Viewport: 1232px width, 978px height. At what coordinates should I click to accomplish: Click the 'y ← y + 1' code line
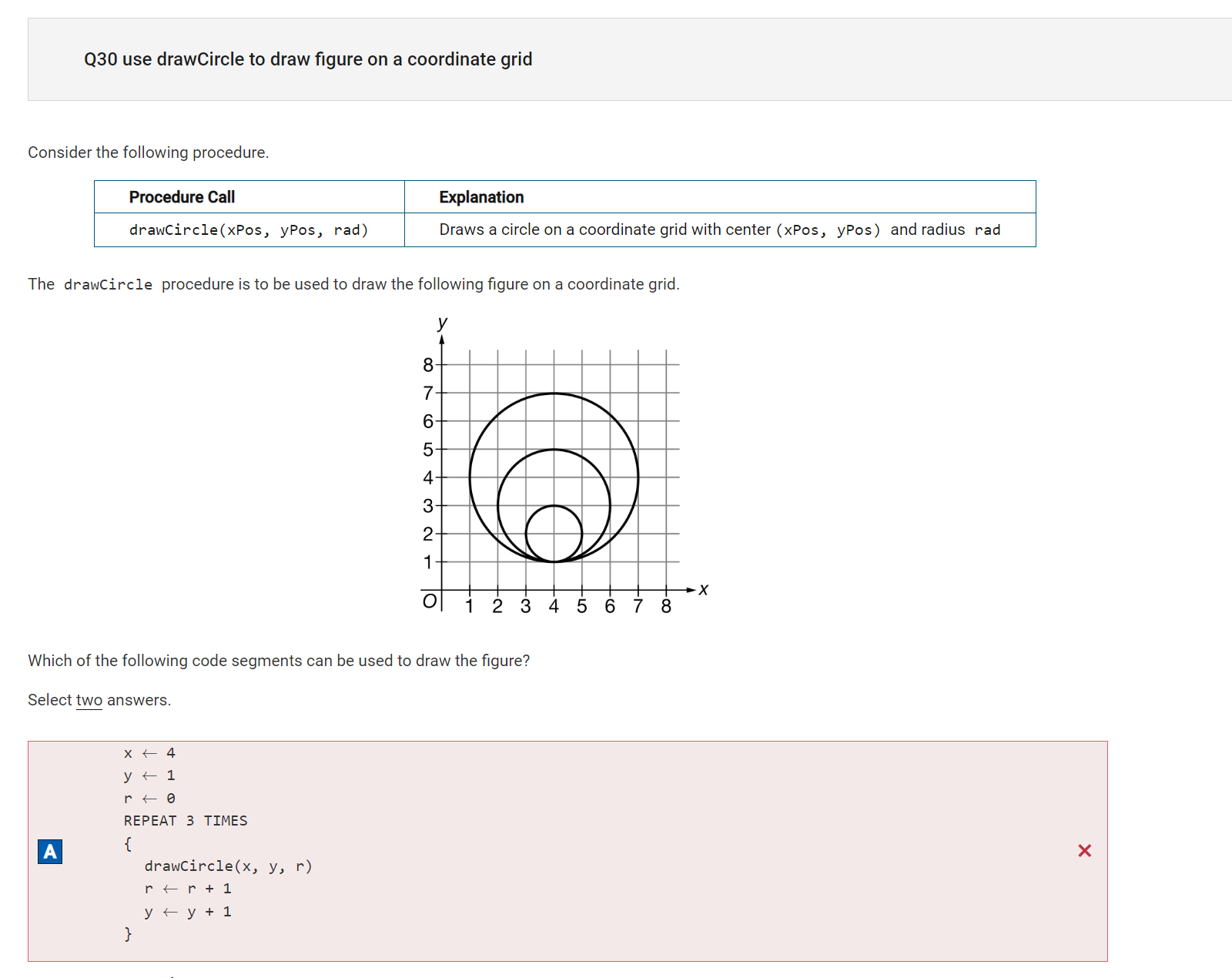pyautogui.click(x=188, y=912)
